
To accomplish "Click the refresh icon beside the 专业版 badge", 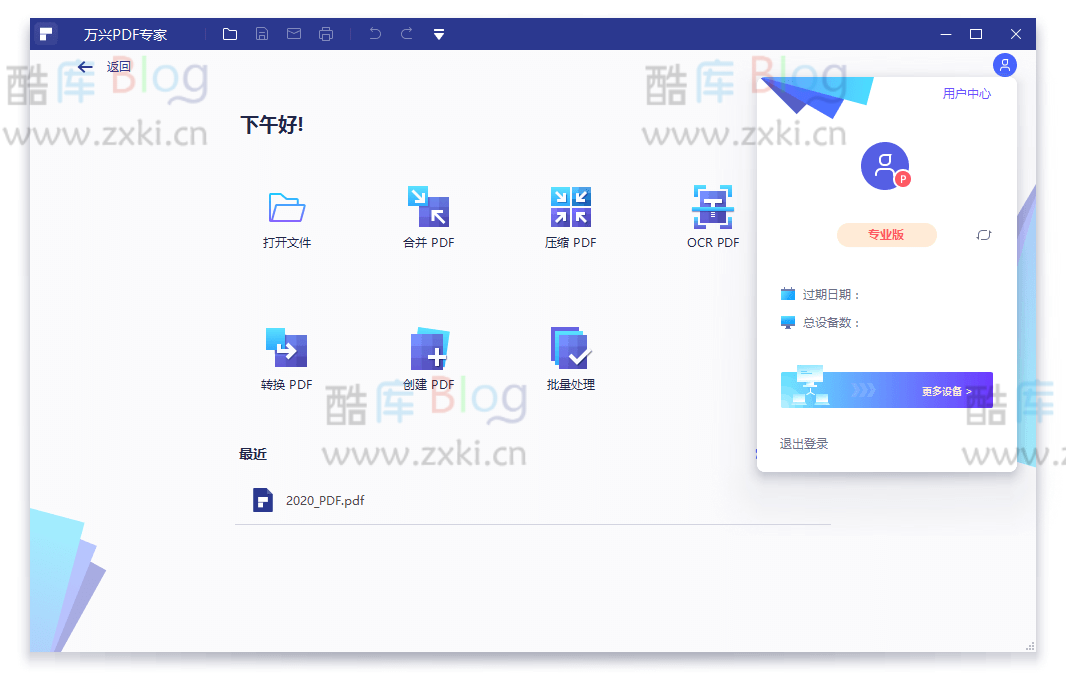I will point(983,234).
